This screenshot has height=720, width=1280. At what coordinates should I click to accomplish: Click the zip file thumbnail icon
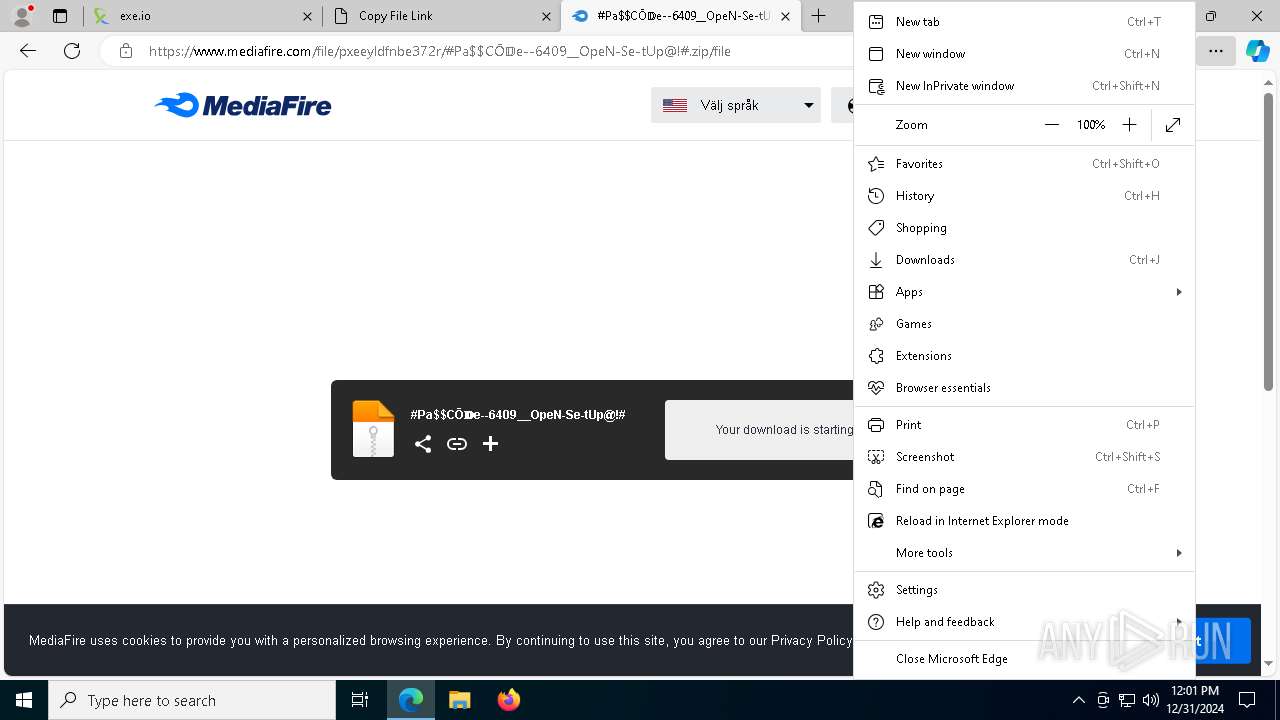373,429
